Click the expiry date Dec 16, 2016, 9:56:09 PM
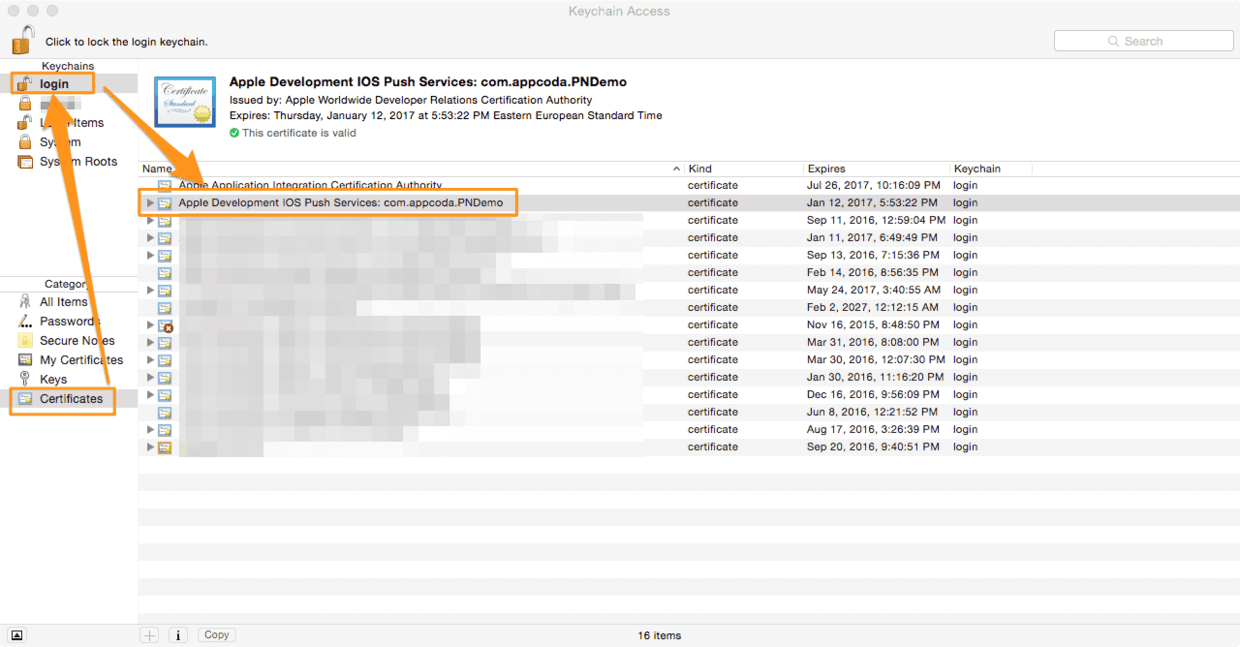Viewport: 1240px width, 647px height. coord(873,394)
